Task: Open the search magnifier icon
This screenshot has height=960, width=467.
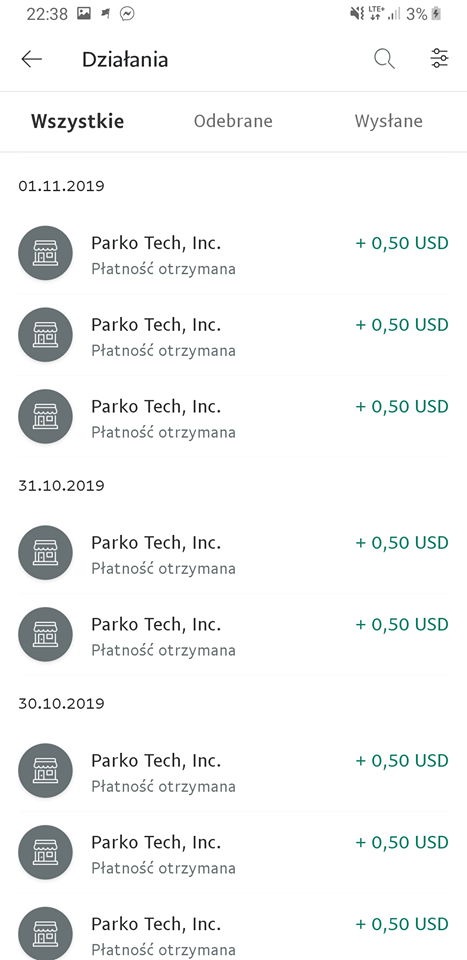Action: (x=384, y=59)
